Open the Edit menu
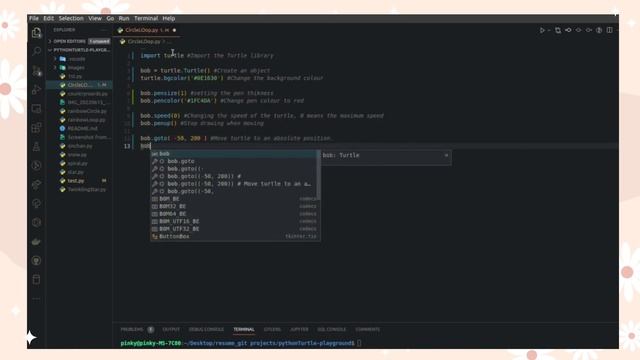The height and width of the screenshot is (360, 640). tap(49, 18)
